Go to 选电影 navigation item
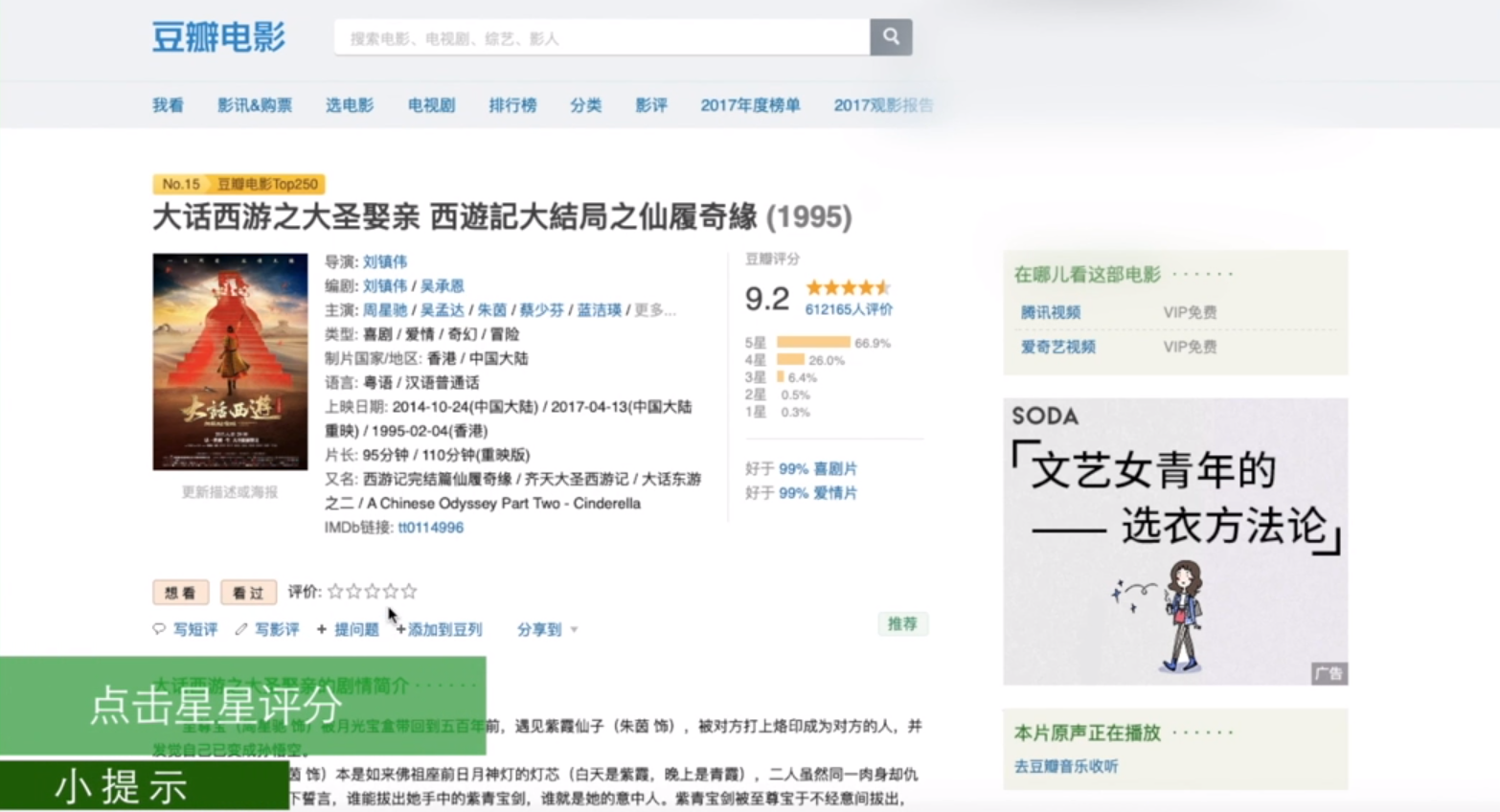 coord(350,105)
